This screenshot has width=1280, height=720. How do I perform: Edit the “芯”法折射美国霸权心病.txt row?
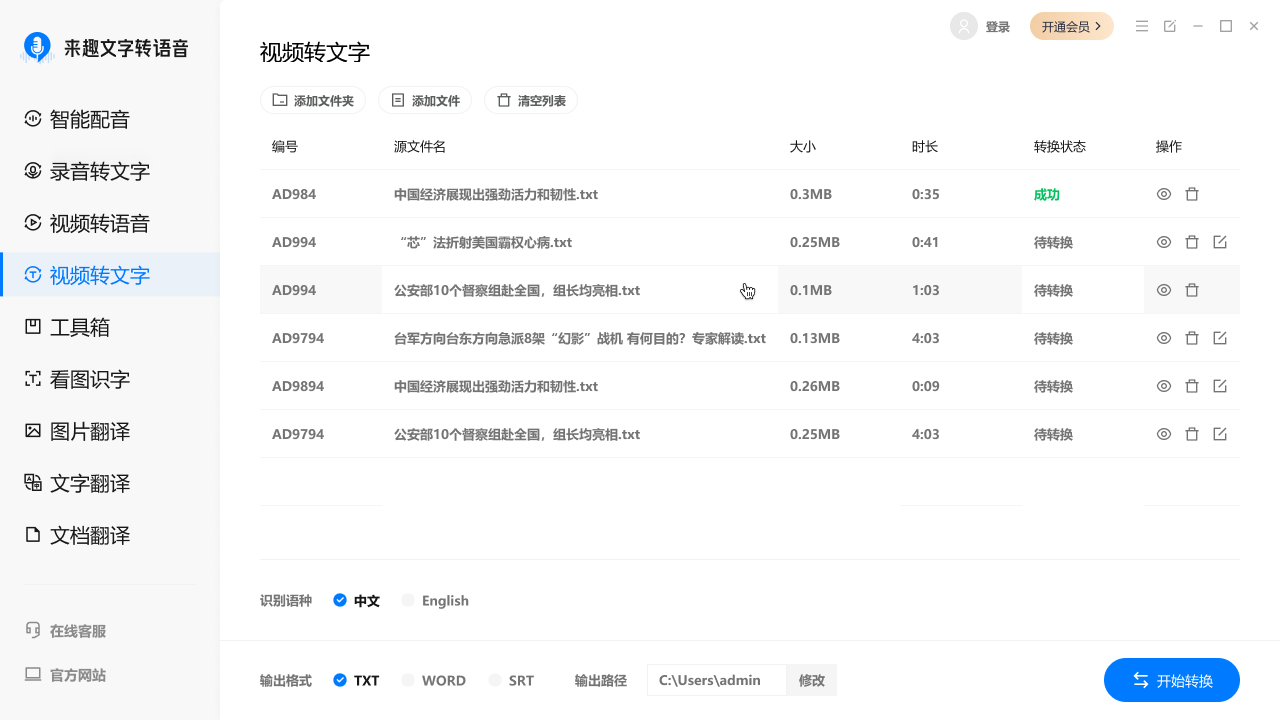[x=1220, y=242]
